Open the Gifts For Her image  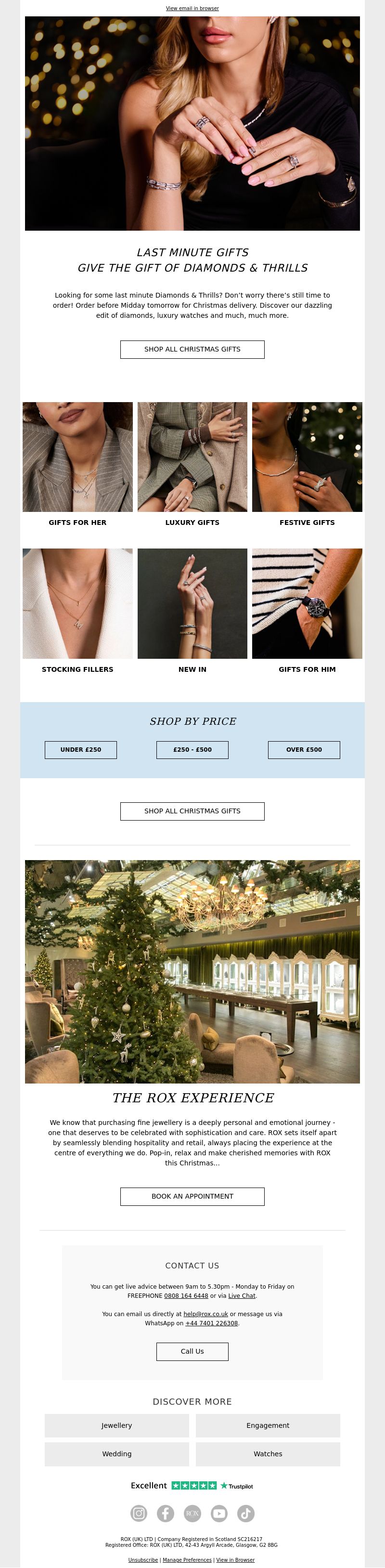77,457
